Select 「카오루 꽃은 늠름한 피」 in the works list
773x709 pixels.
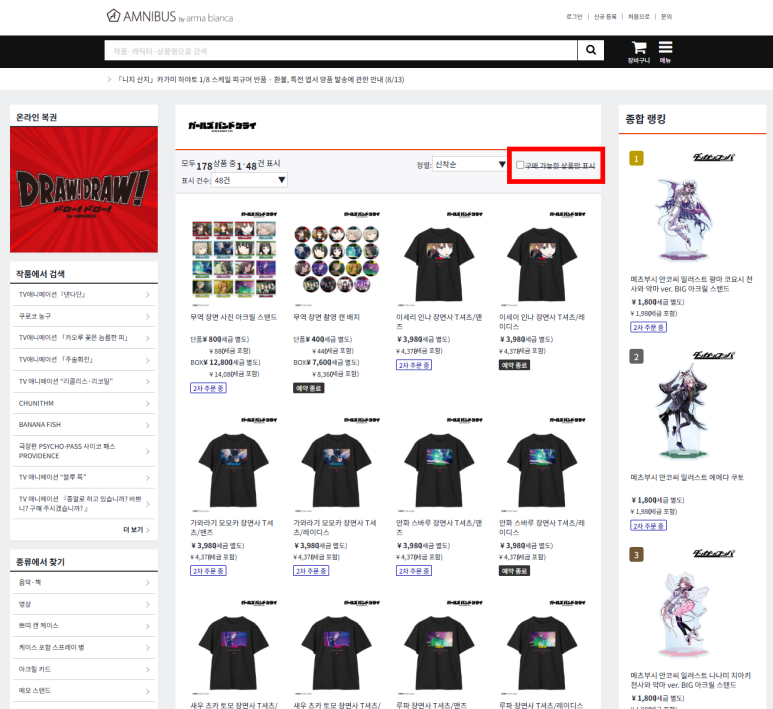(84, 338)
